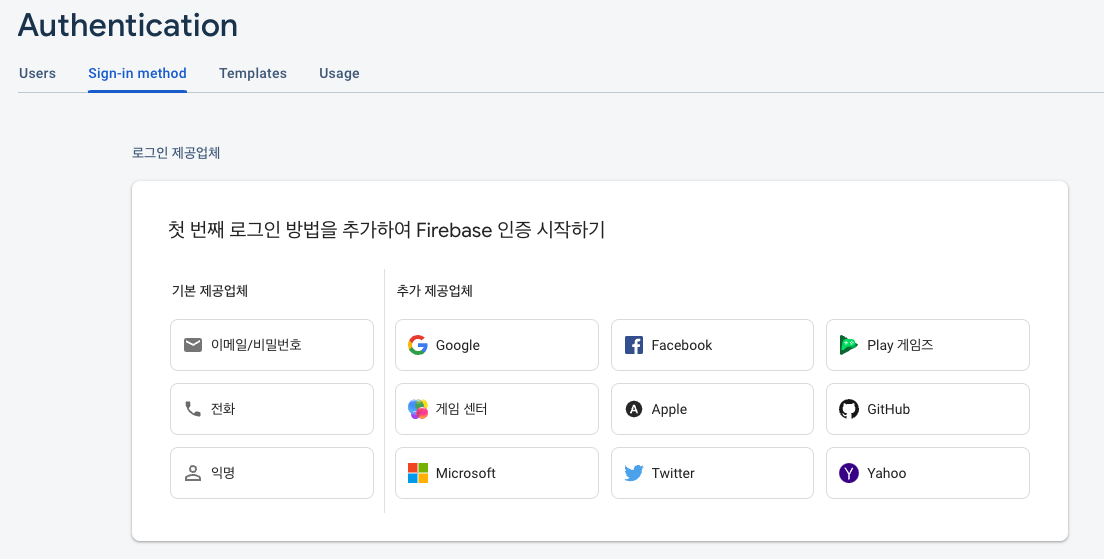
Task: Choose the Facebook provider button
Action: point(713,345)
